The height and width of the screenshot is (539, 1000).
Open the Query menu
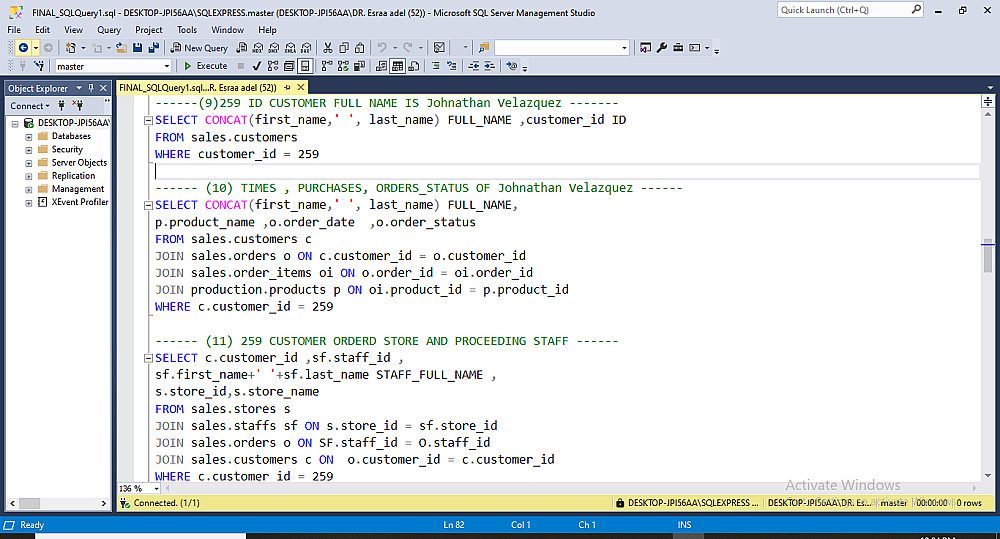[x=109, y=30]
